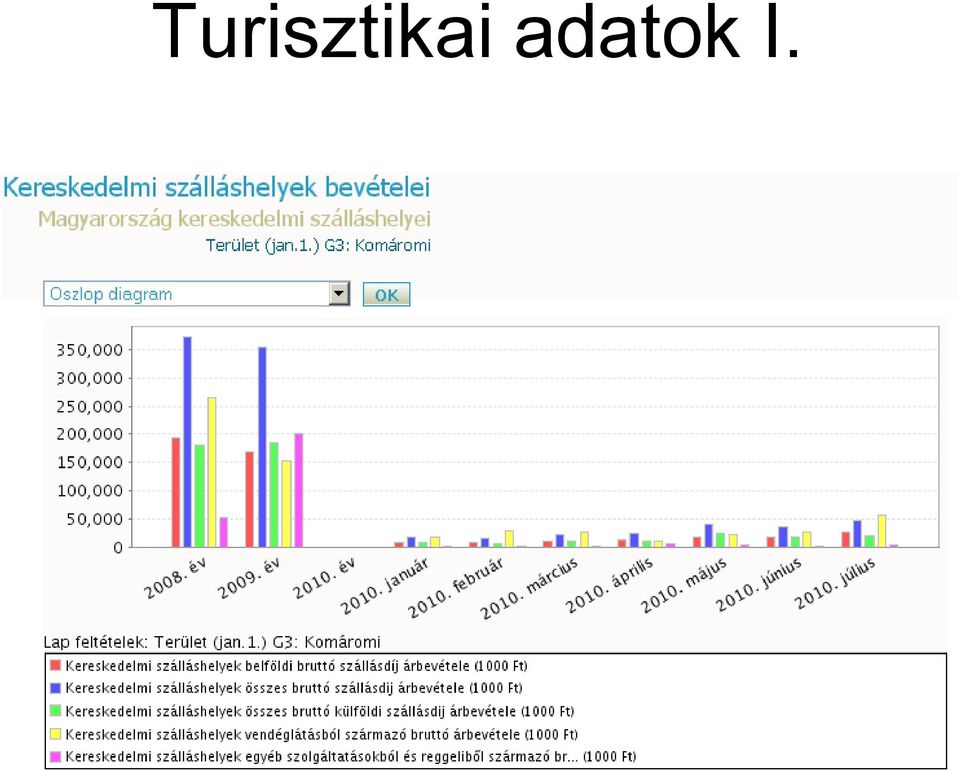Click the y-axis value 100,000
Screen dimensions: 960x771
90,491
